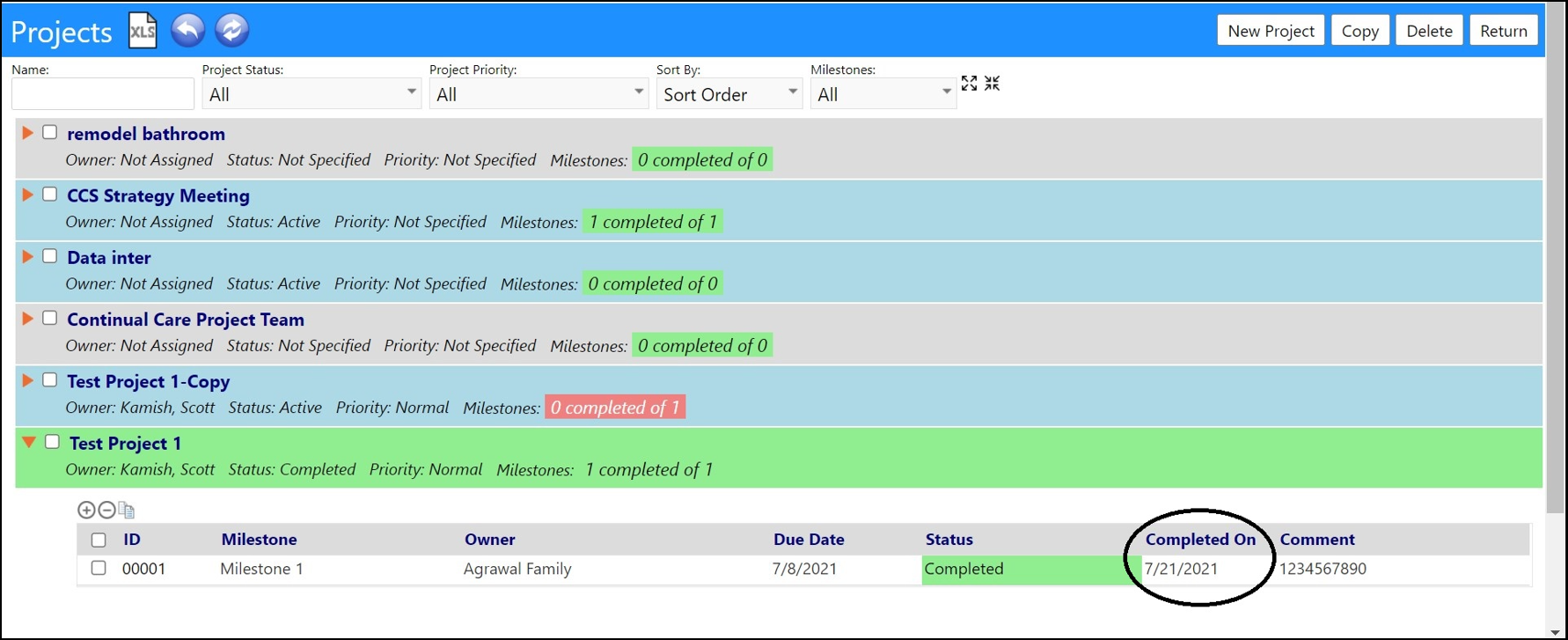The height and width of the screenshot is (640, 1568).
Task: Click the 00001 milestone ID cell
Action: tap(143, 569)
